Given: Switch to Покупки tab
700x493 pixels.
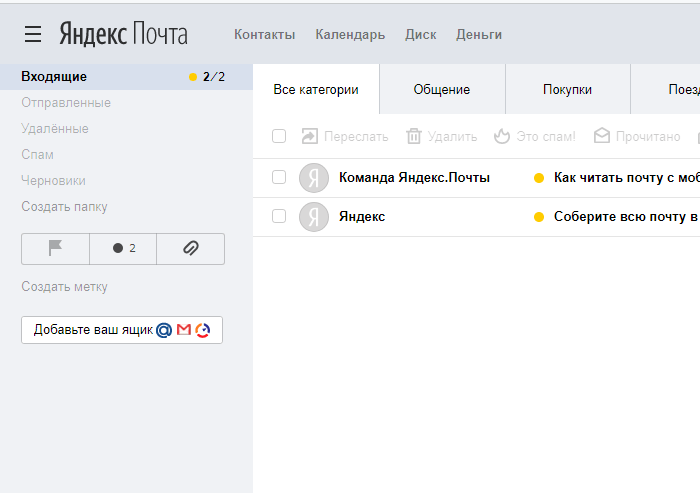Looking at the screenshot, I should pos(567,89).
